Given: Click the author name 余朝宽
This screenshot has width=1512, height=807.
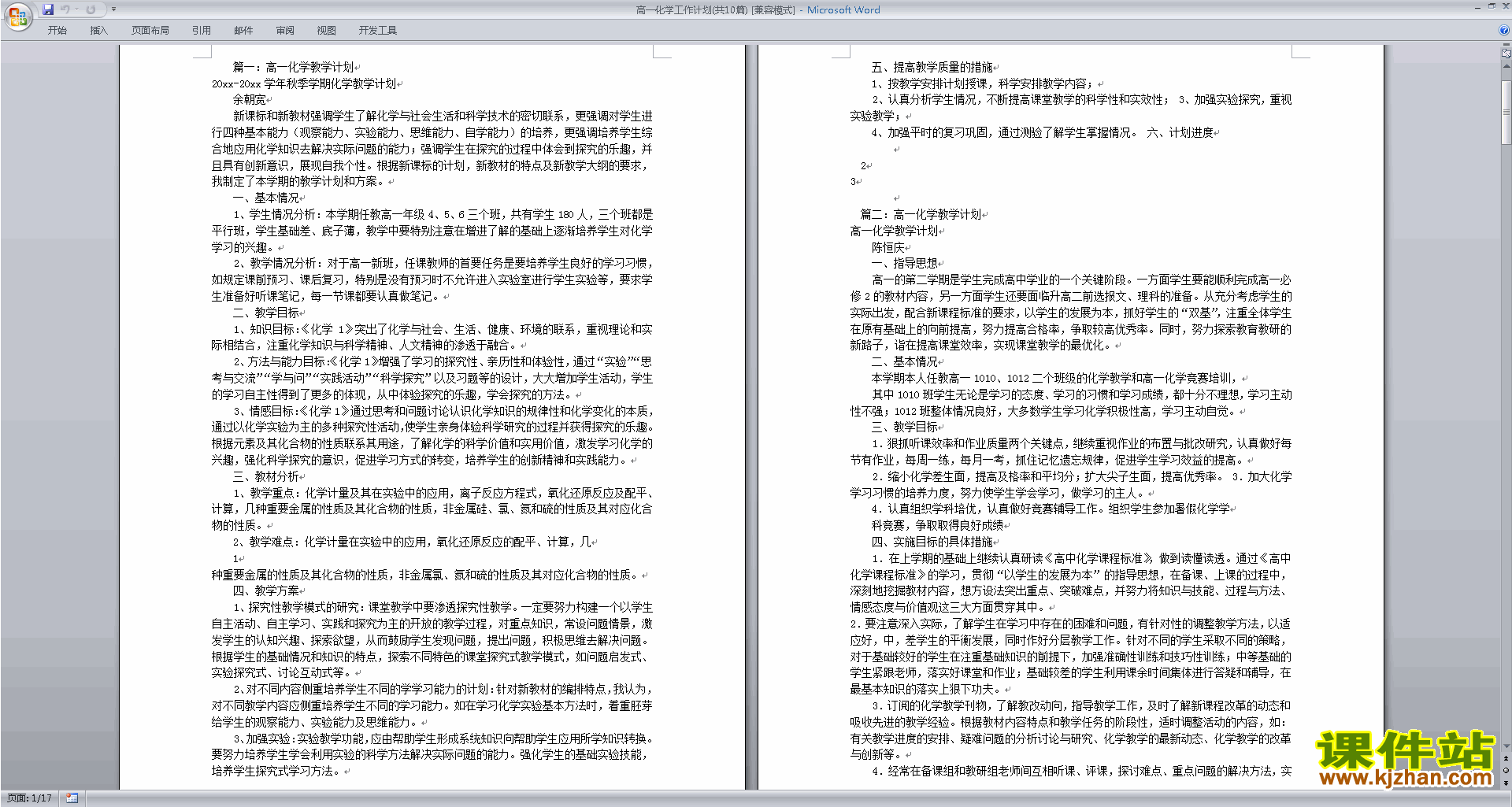Looking at the screenshot, I should click(249, 100).
